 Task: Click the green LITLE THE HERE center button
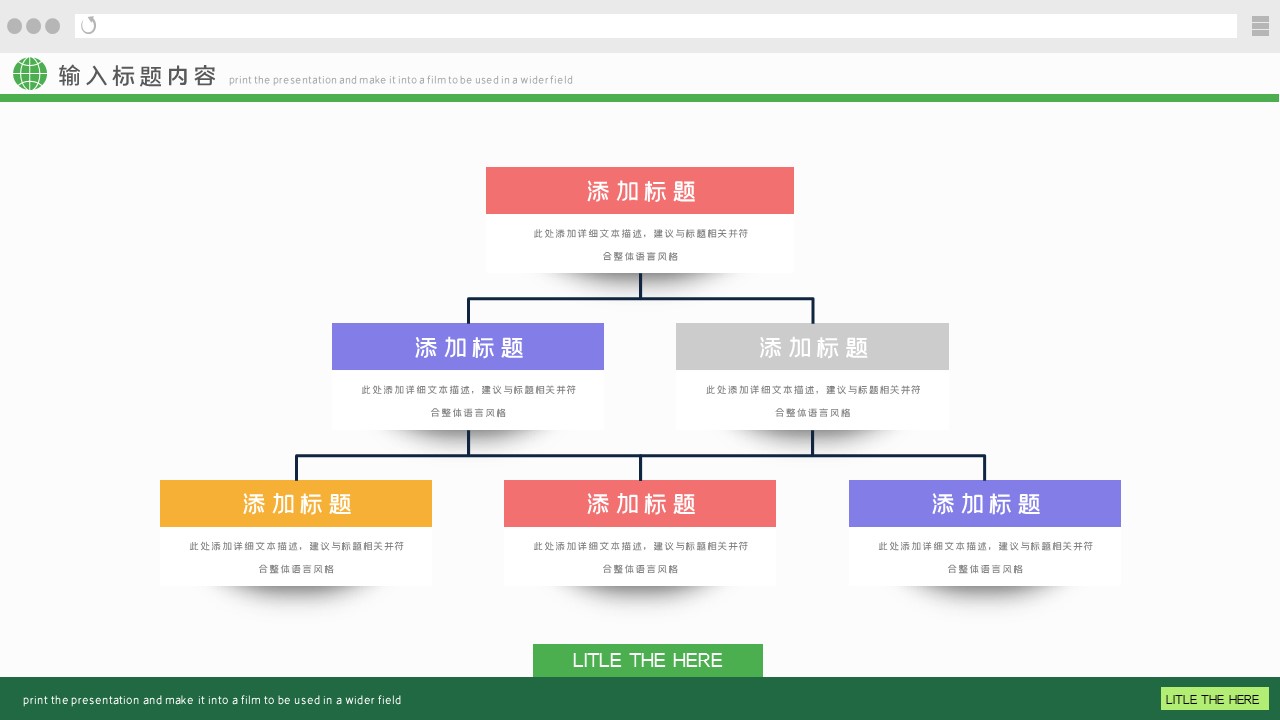coord(647,660)
